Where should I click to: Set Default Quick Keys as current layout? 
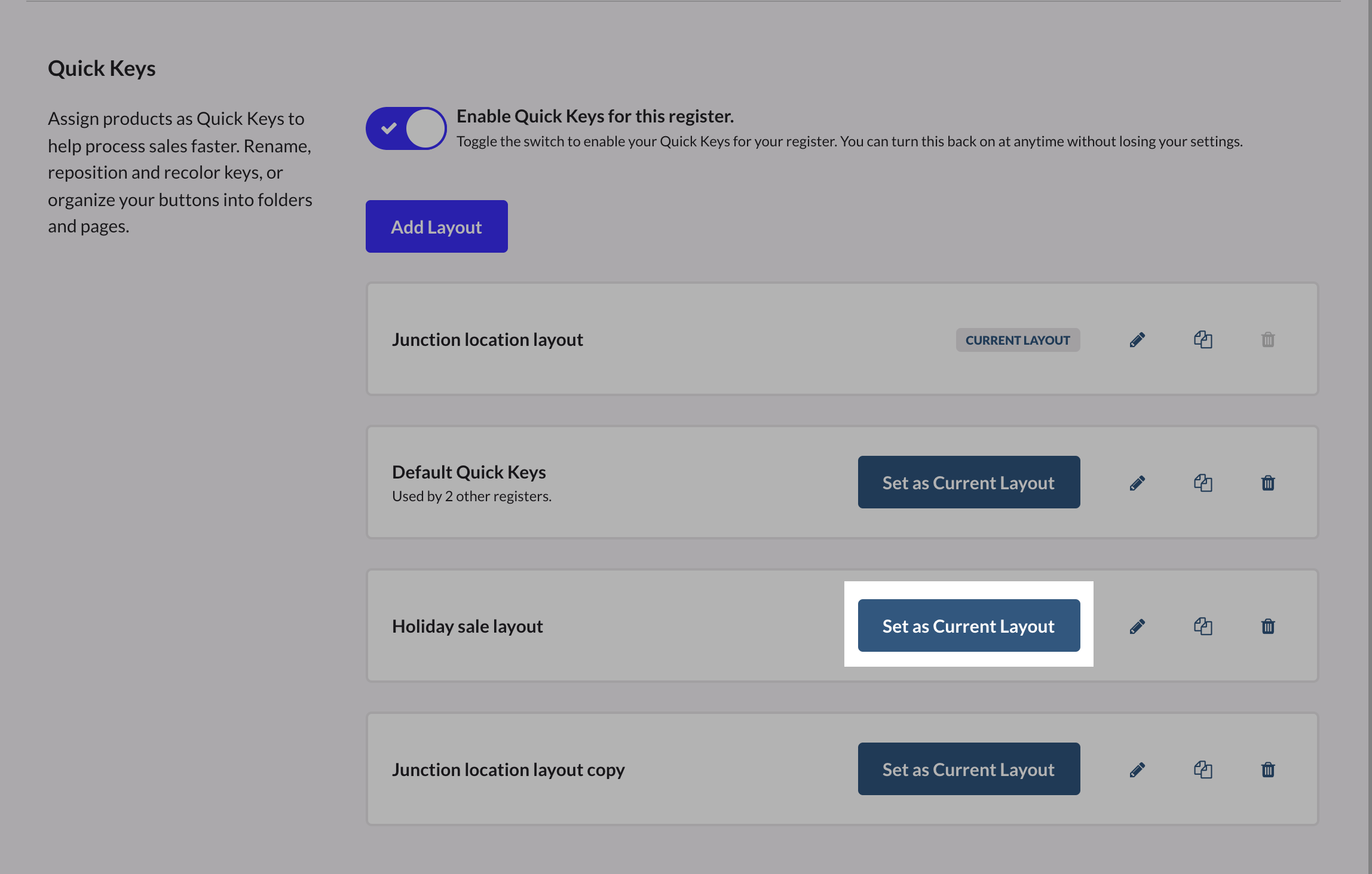969,482
